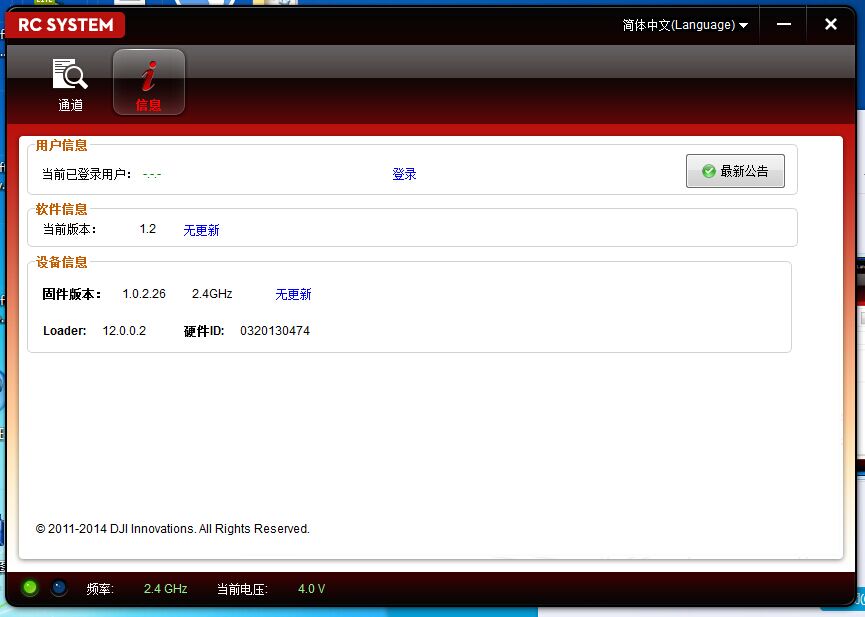Click the 4.0 V voltage reading
Viewport: 865px width, 617px height.
(312, 589)
